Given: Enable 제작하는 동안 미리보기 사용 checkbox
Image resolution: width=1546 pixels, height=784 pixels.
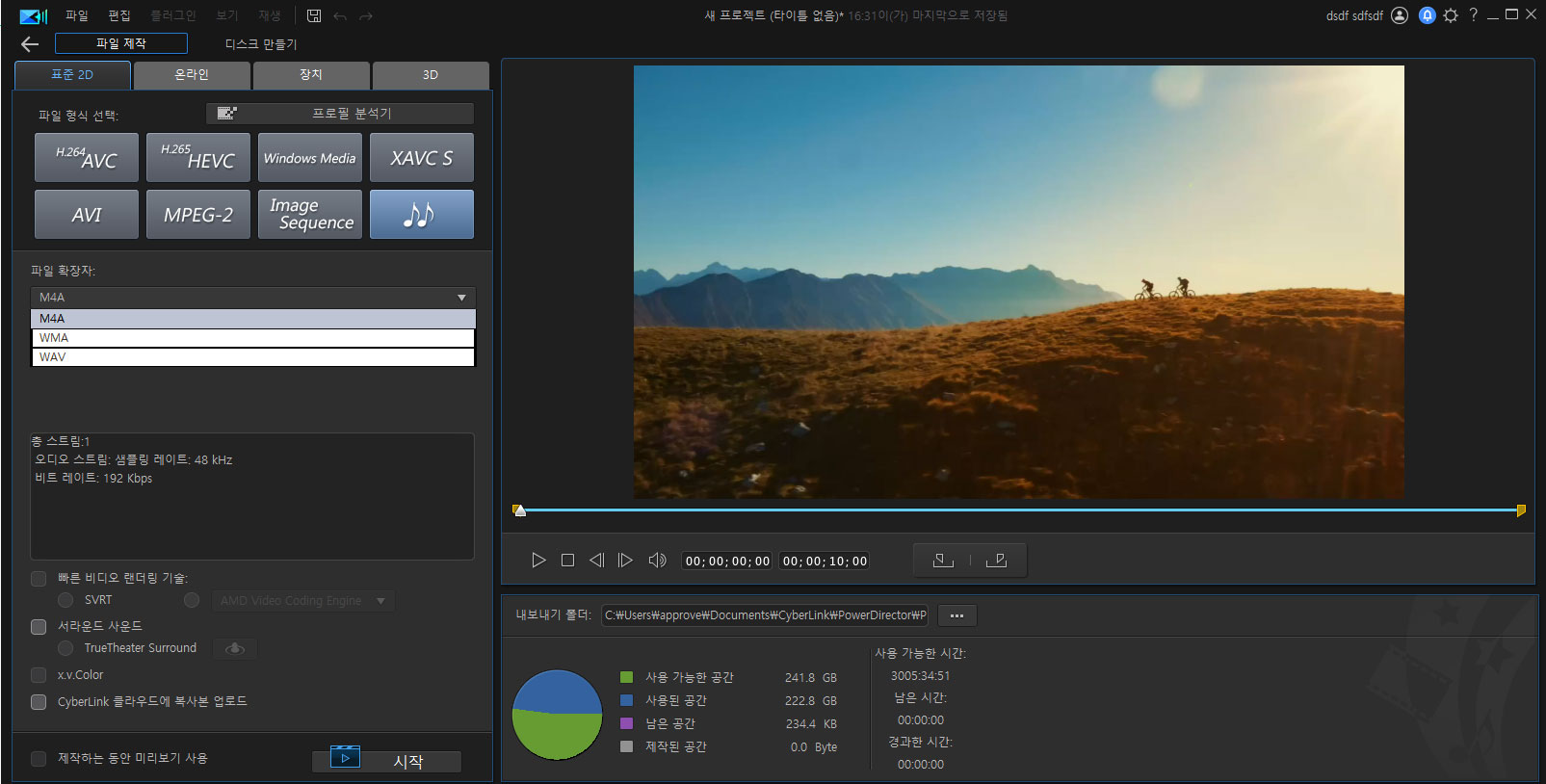Looking at the screenshot, I should [x=39, y=759].
